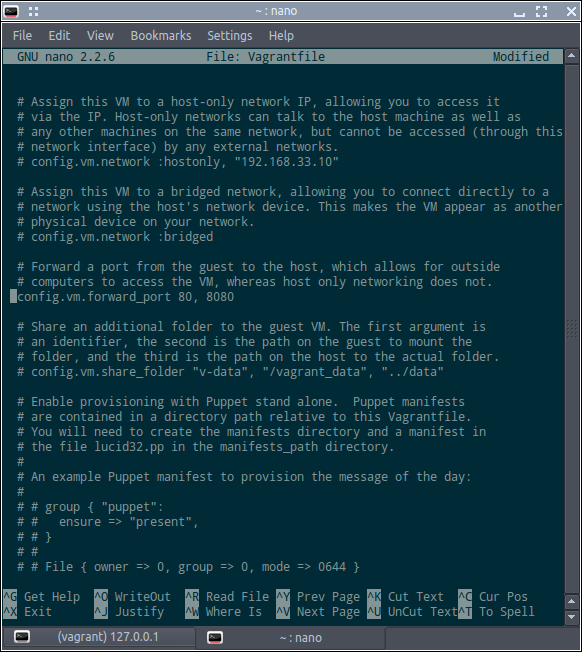Click the vertical scrollbar grip handle
582x652 pixels.
click(x=572, y=328)
